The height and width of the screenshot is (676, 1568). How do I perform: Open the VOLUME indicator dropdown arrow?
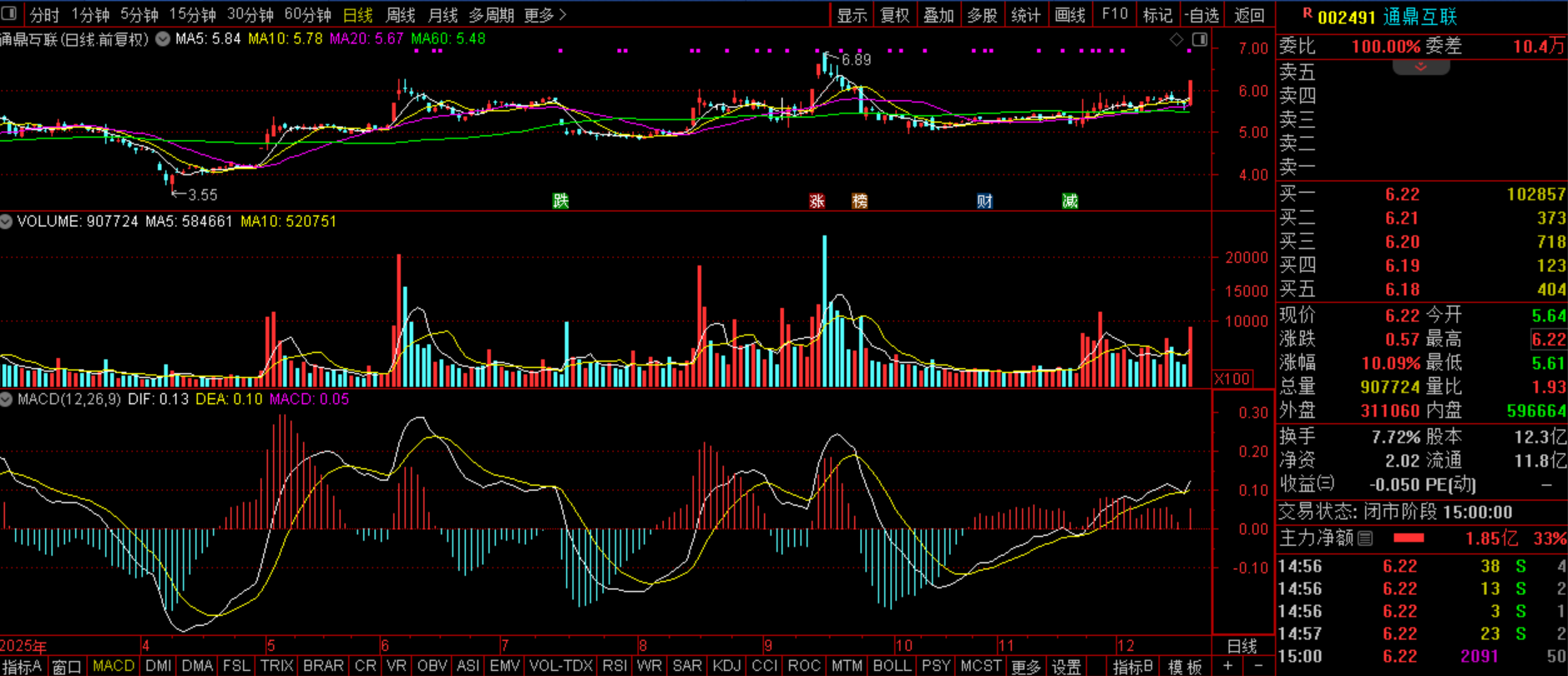[6, 221]
